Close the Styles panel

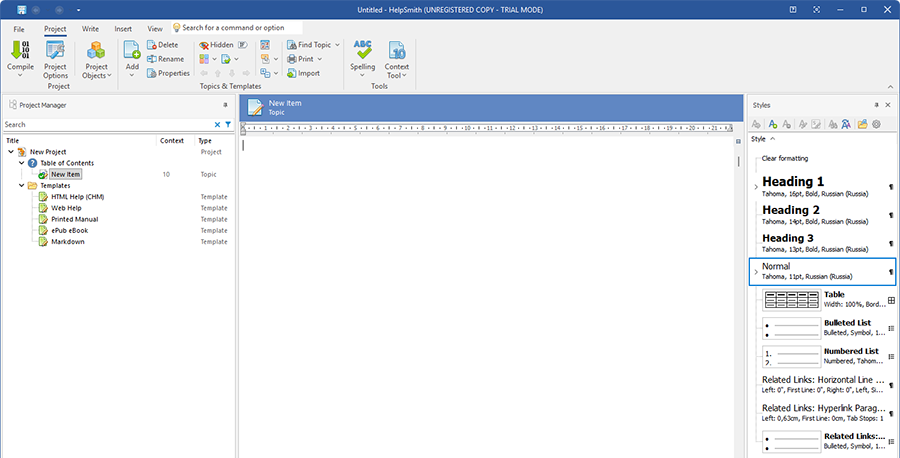[888, 105]
